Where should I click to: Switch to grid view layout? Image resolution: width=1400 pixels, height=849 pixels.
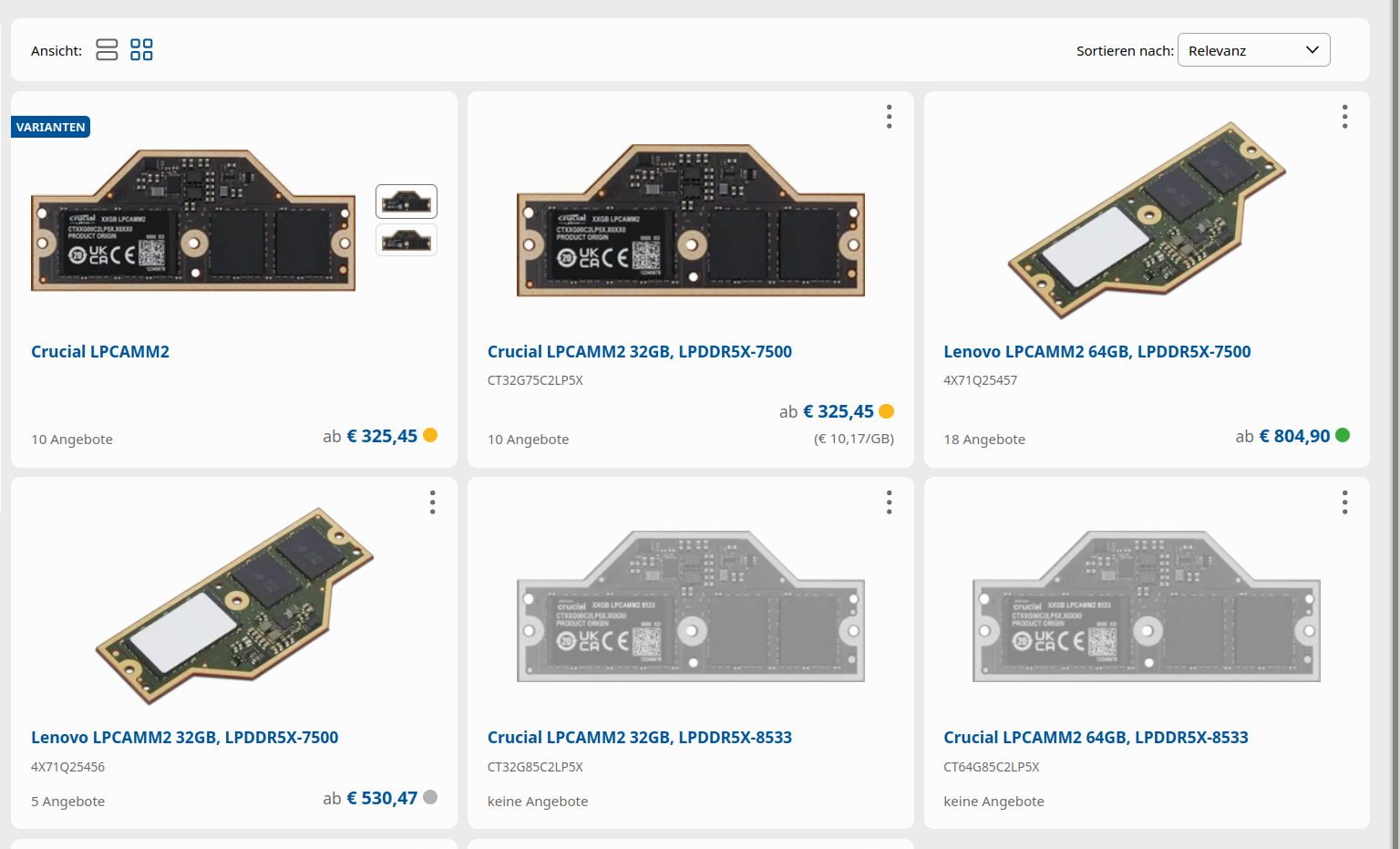click(141, 49)
